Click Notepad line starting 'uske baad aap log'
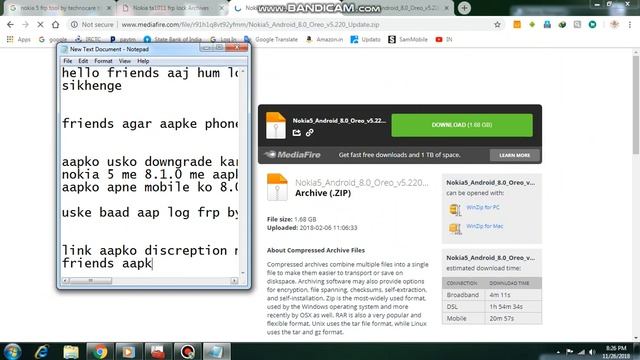 point(150,213)
